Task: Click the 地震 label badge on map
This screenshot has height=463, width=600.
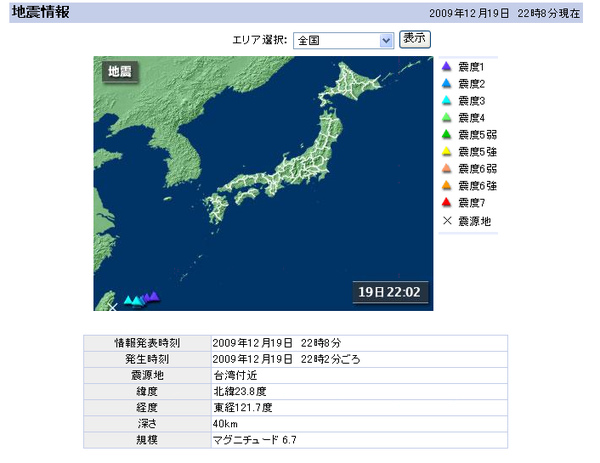Action: [x=120, y=72]
